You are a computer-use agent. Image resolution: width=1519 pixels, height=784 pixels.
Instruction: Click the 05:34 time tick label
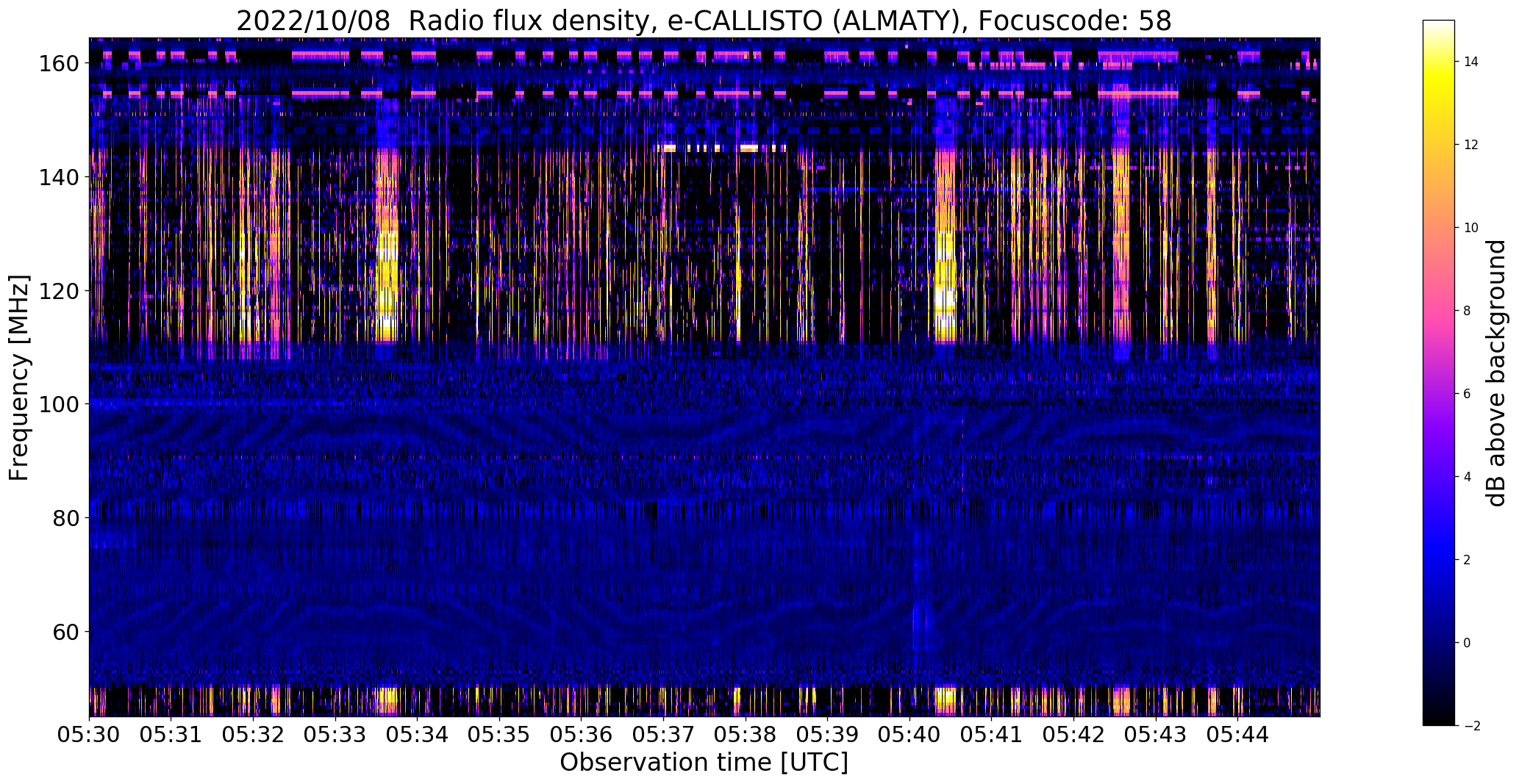pyautogui.click(x=417, y=734)
